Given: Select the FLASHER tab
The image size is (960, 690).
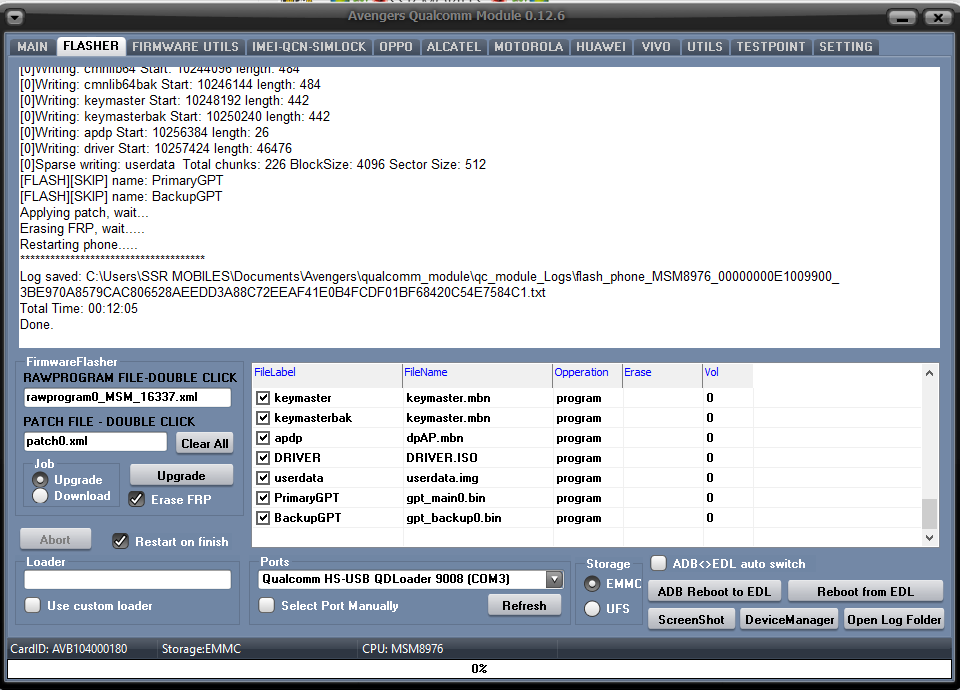Looking at the screenshot, I should (91, 46).
